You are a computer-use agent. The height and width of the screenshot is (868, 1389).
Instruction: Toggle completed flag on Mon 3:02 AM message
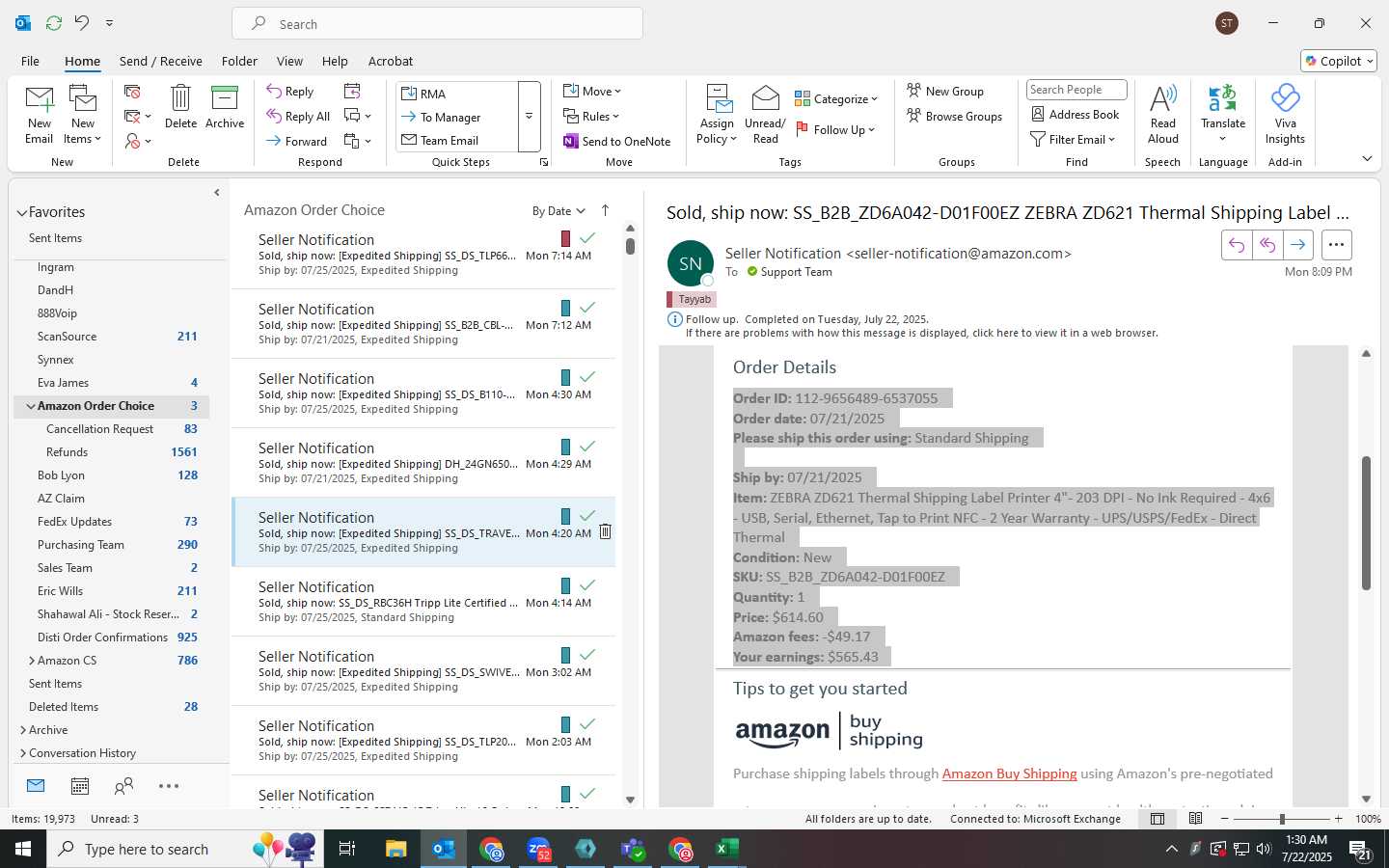coord(587,655)
